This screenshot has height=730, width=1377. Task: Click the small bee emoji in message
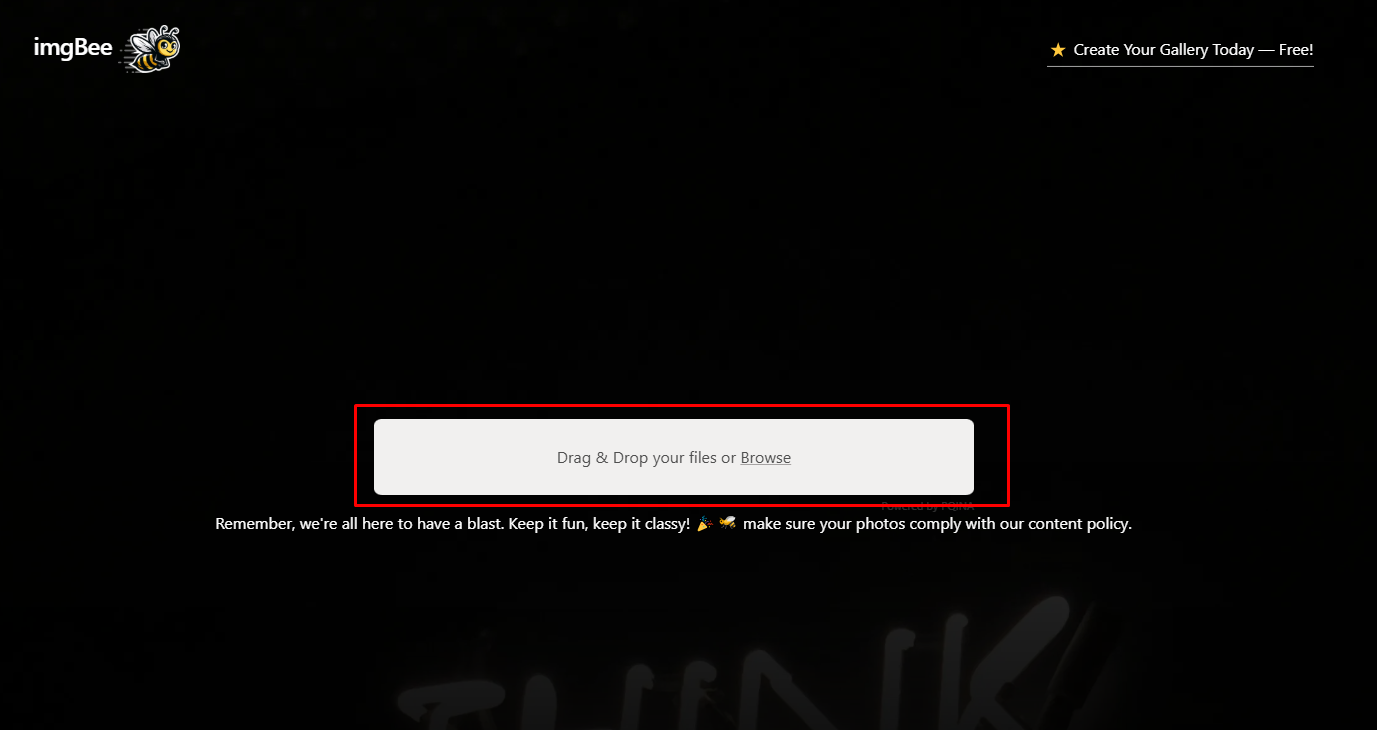pos(727,523)
